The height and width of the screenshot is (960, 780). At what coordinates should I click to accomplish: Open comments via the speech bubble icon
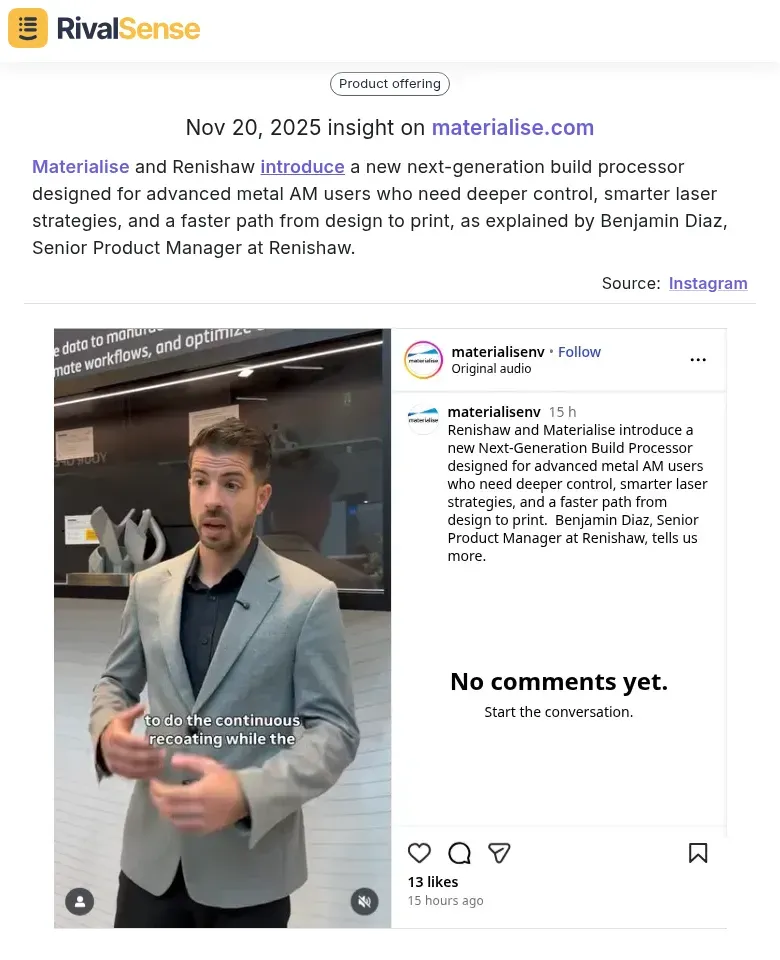(459, 853)
